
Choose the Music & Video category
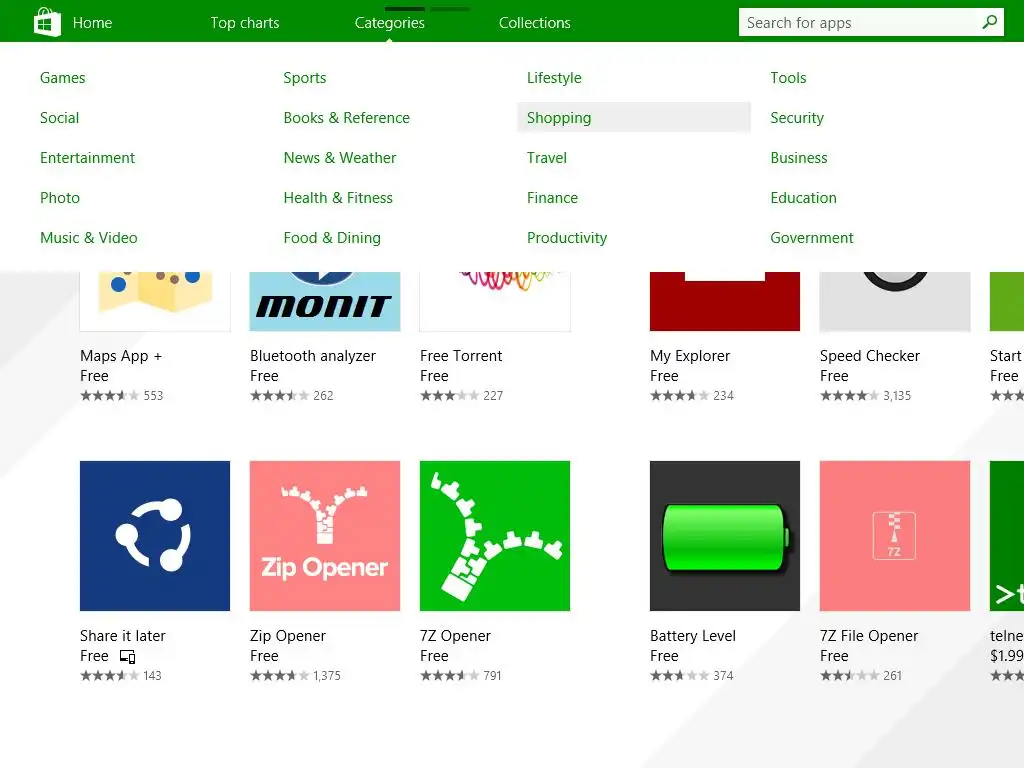click(89, 238)
